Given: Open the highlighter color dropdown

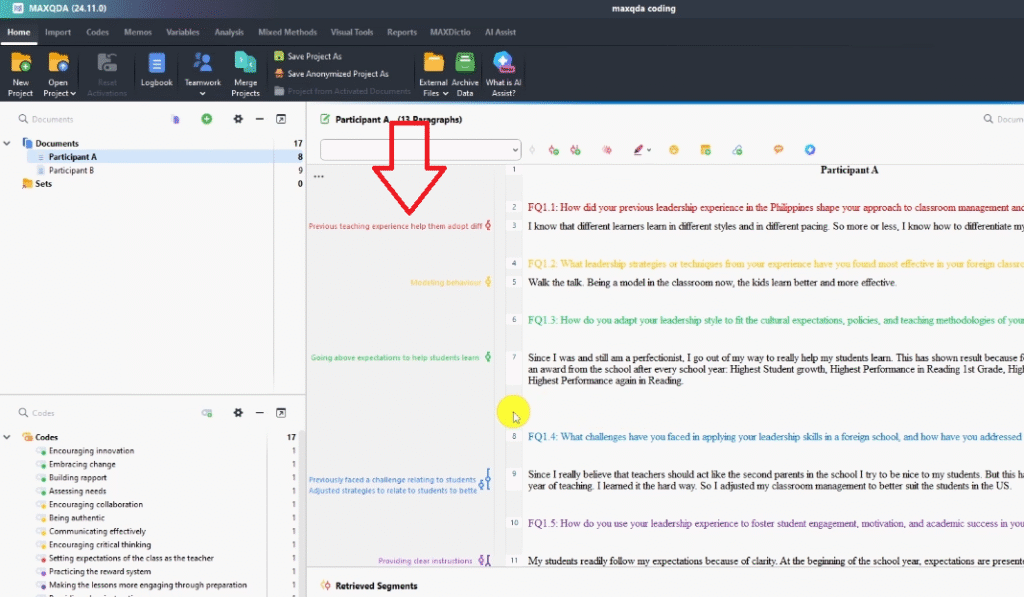Looking at the screenshot, I should click(x=650, y=150).
